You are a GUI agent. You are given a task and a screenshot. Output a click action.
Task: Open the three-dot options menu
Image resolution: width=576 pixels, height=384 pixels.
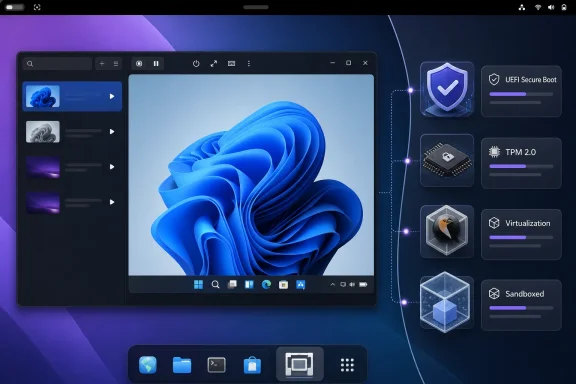[249, 64]
